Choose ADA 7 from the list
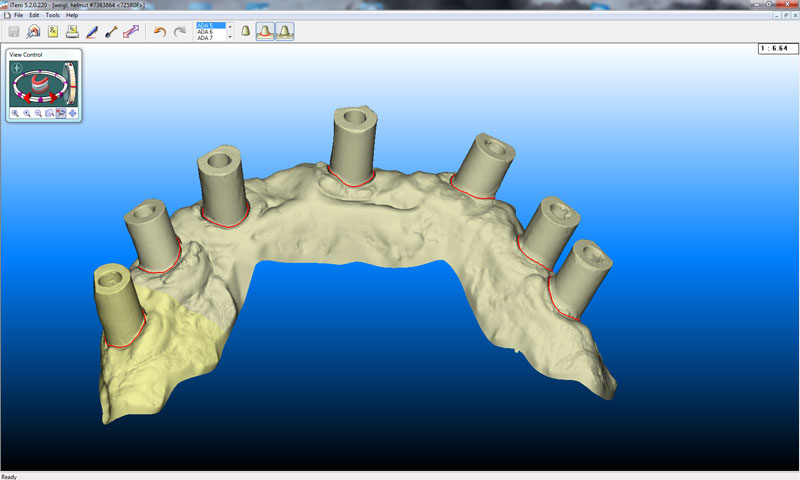 point(207,38)
